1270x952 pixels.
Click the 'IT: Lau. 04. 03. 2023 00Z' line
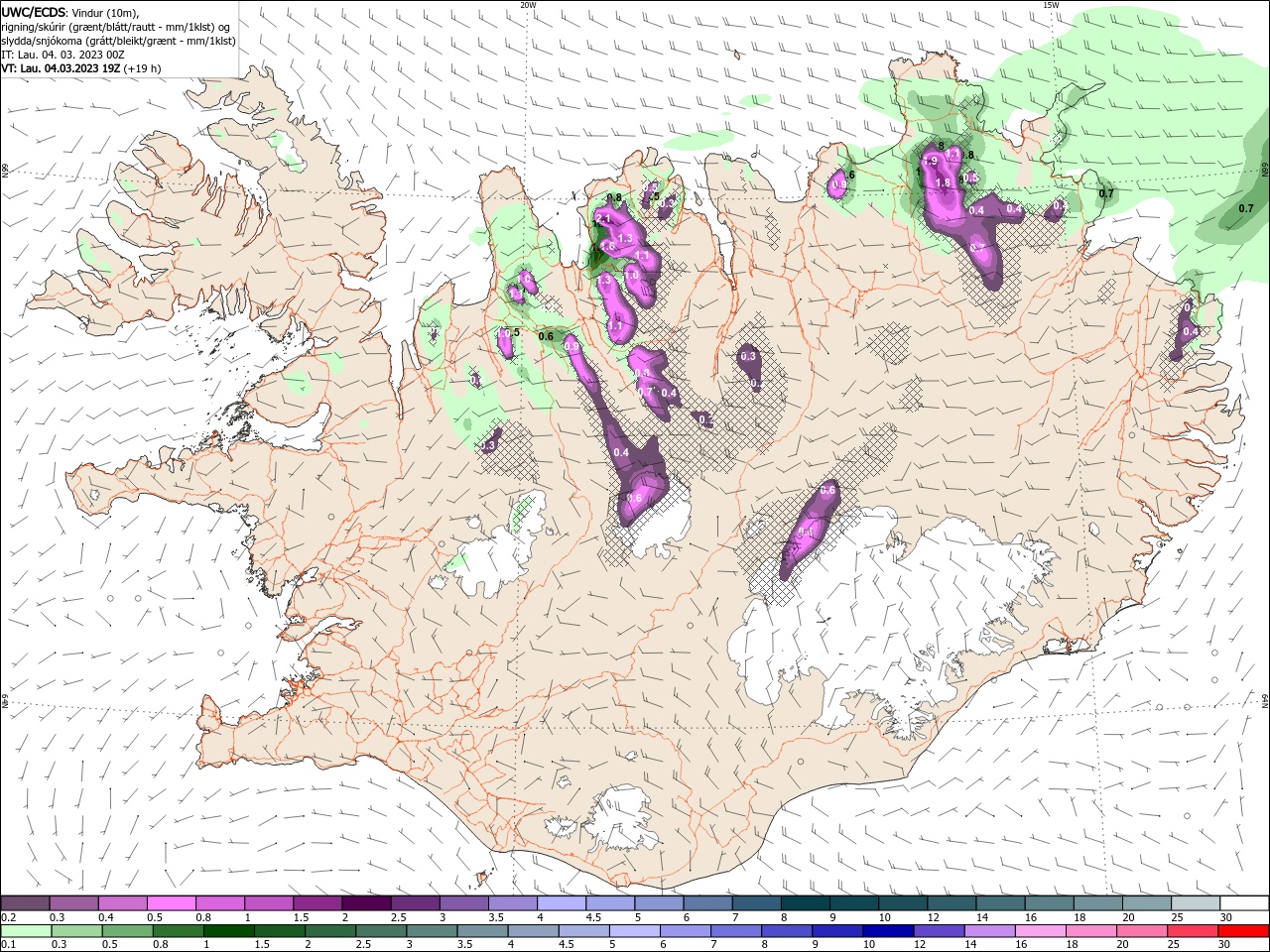click(62, 55)
